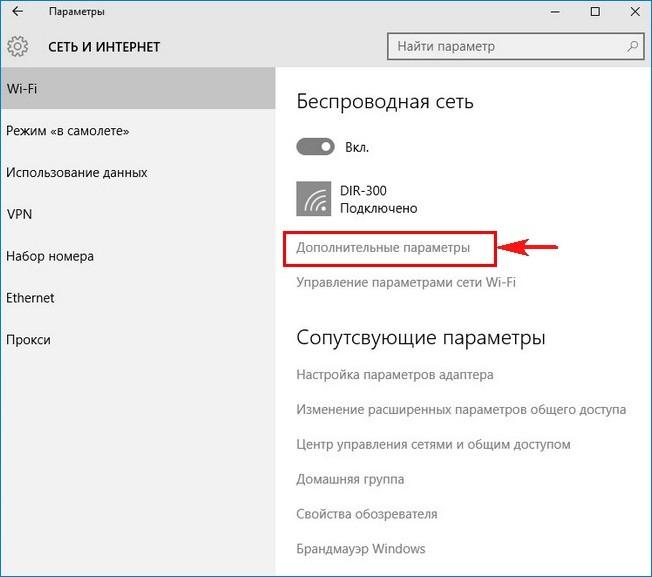Open Дополнительные параметры link

pos(383,248)
